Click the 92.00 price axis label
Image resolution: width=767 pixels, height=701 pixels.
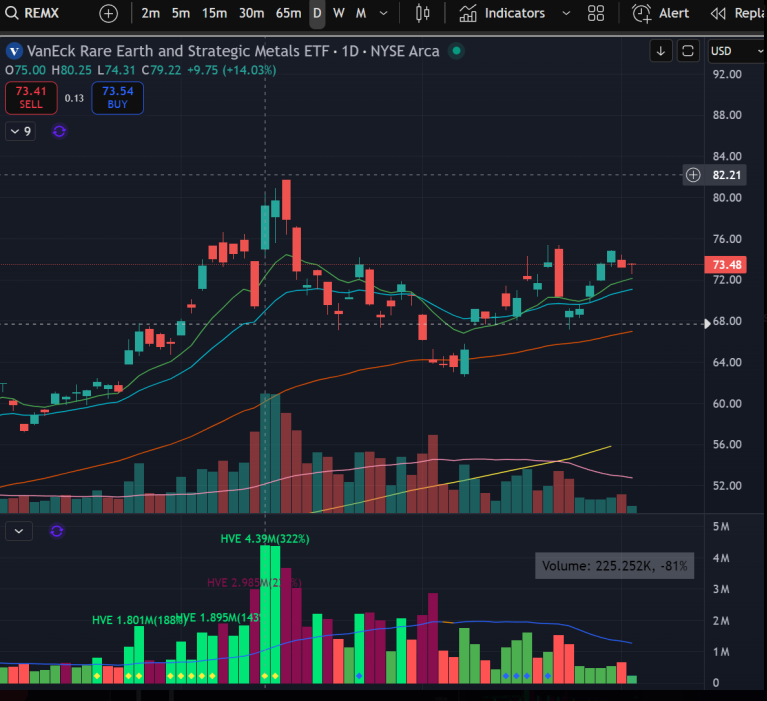tap(727, 74)
